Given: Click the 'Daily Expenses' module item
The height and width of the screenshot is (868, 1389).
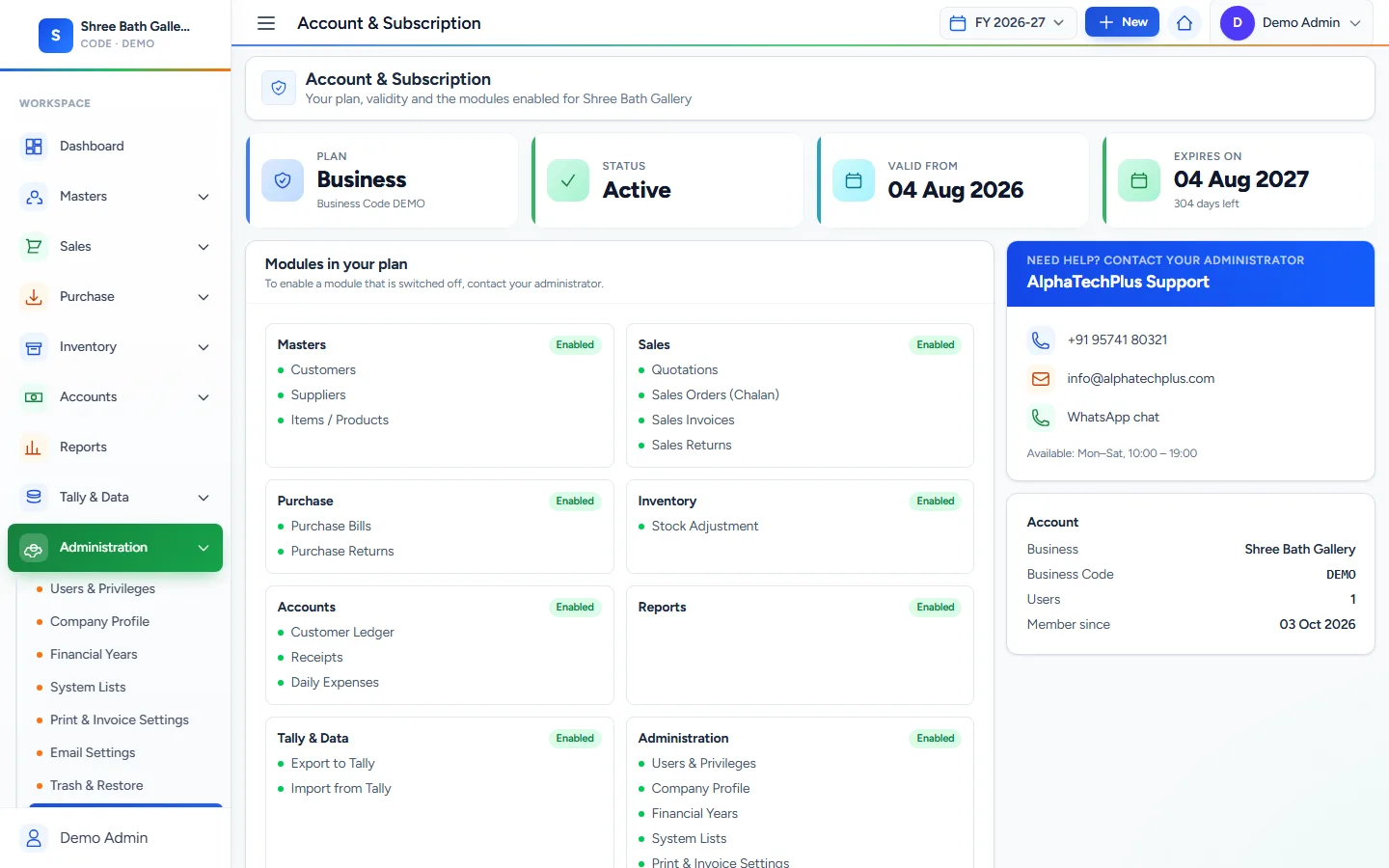Looking at the screenshot, I should (335, 683).
